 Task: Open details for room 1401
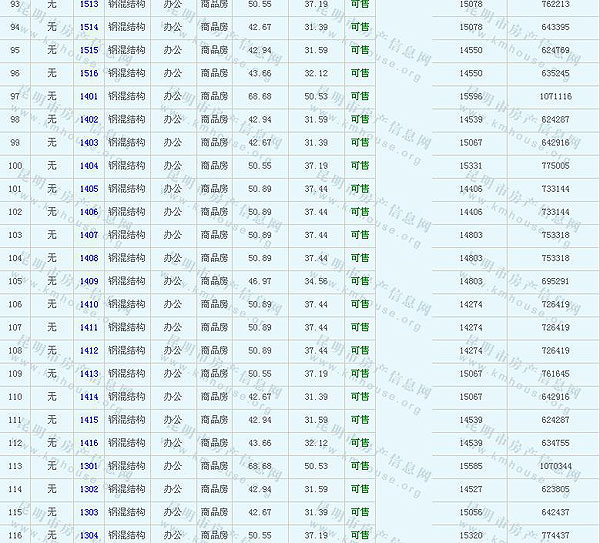[89, 97]
